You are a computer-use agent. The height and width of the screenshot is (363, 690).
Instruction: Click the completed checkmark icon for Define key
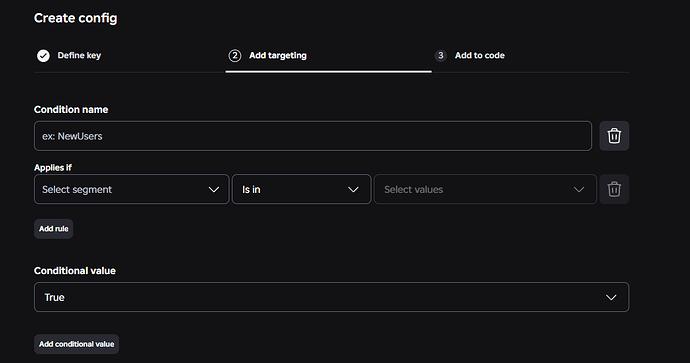[x=43, y=55]
